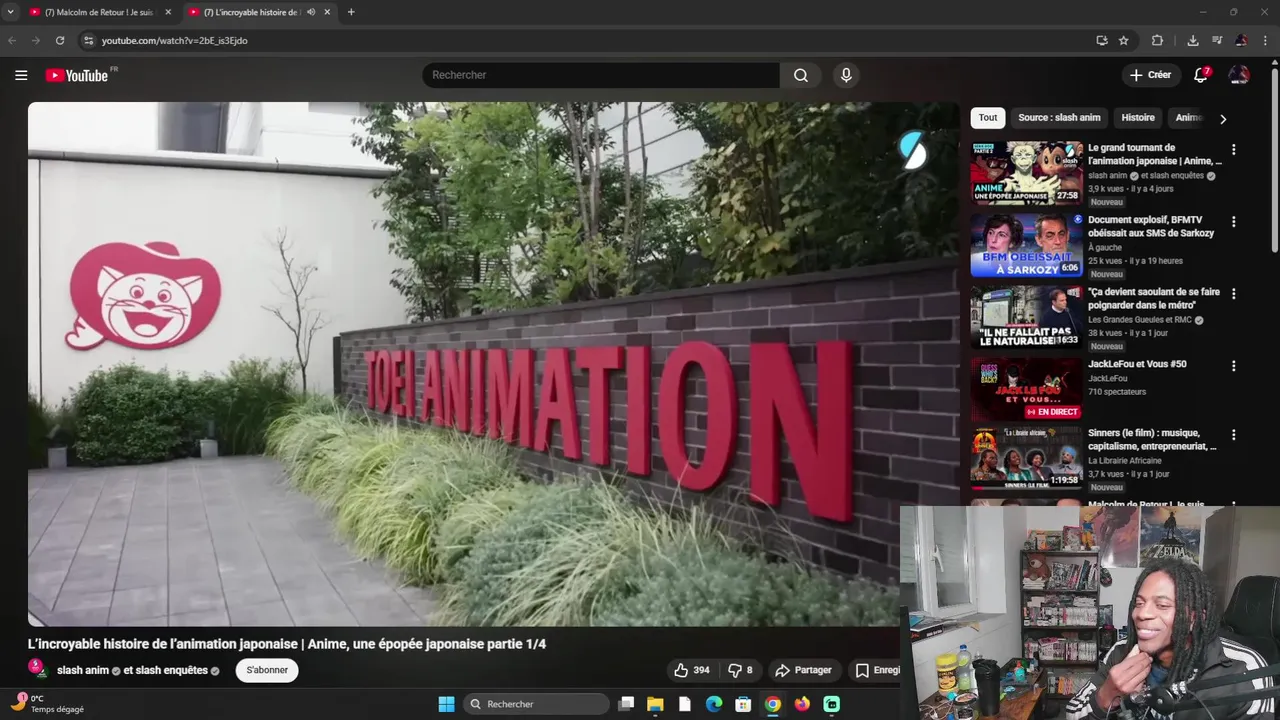Image resolution: width=1280 pixels, height=720 pixels.
Task: Start voice search with microphone icon
Action: [846, 75]
